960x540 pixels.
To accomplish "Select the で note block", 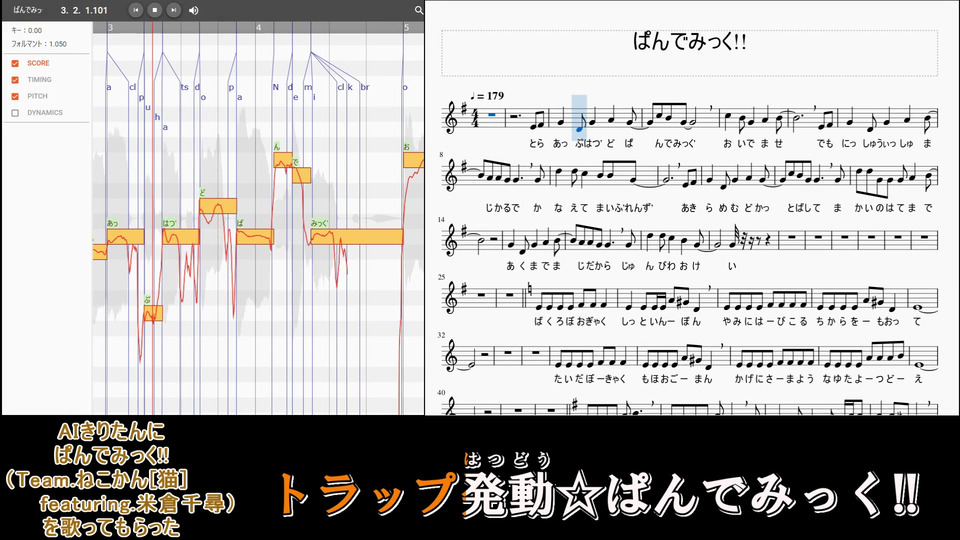I will click(x=301, y=175).
